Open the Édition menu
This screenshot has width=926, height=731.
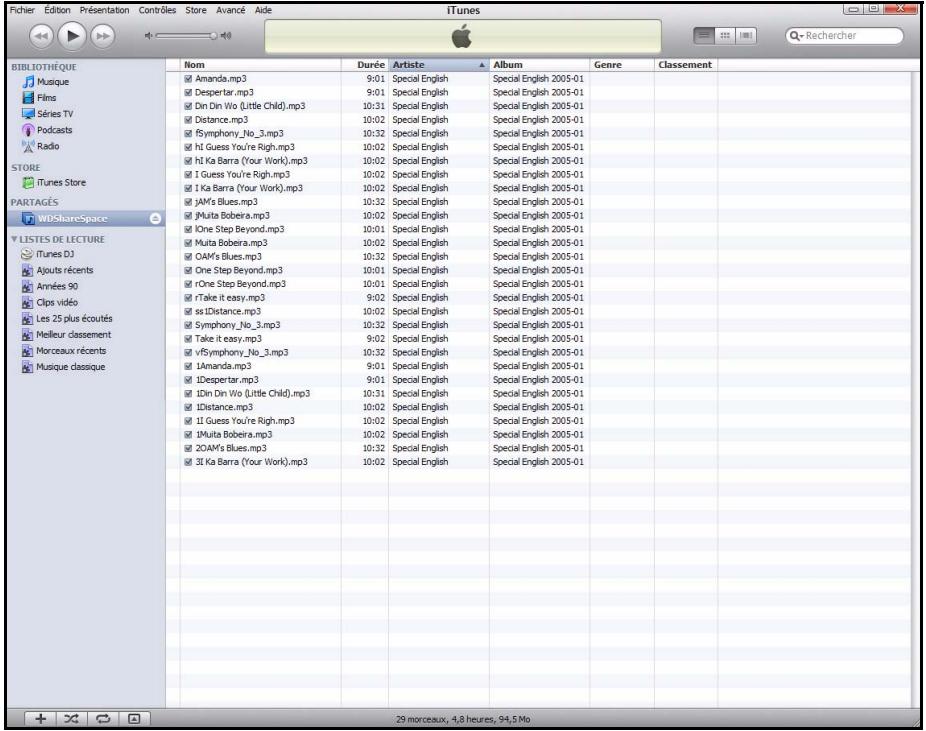tap(57, 10)
